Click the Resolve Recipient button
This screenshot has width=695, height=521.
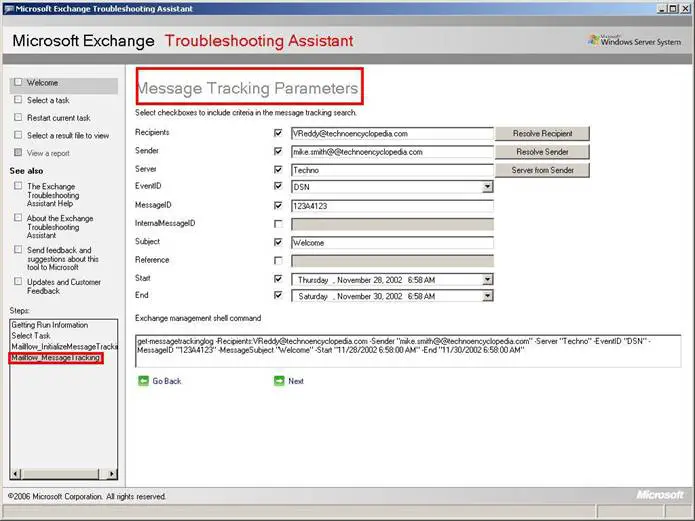point(542,133)
